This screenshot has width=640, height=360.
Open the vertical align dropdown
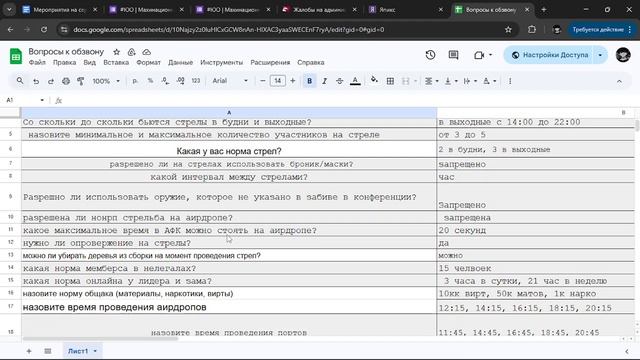(451, 81)
